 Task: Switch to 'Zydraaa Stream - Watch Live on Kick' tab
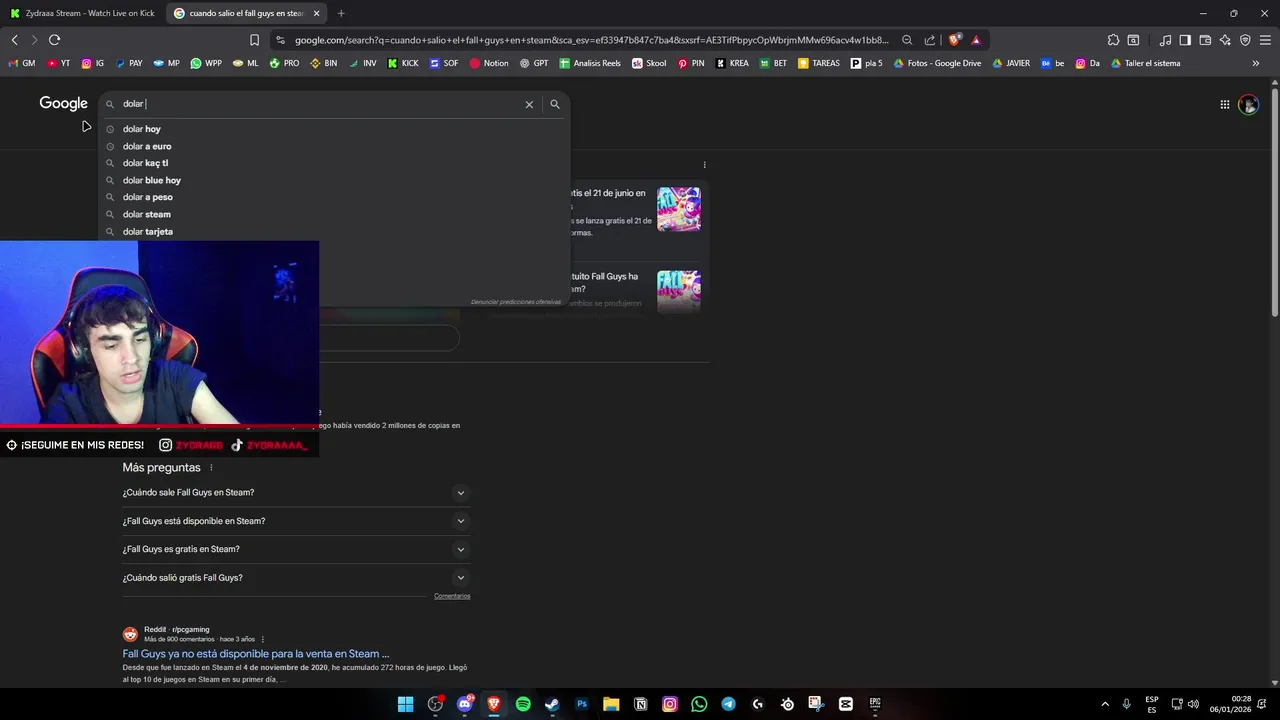point(82,13)
